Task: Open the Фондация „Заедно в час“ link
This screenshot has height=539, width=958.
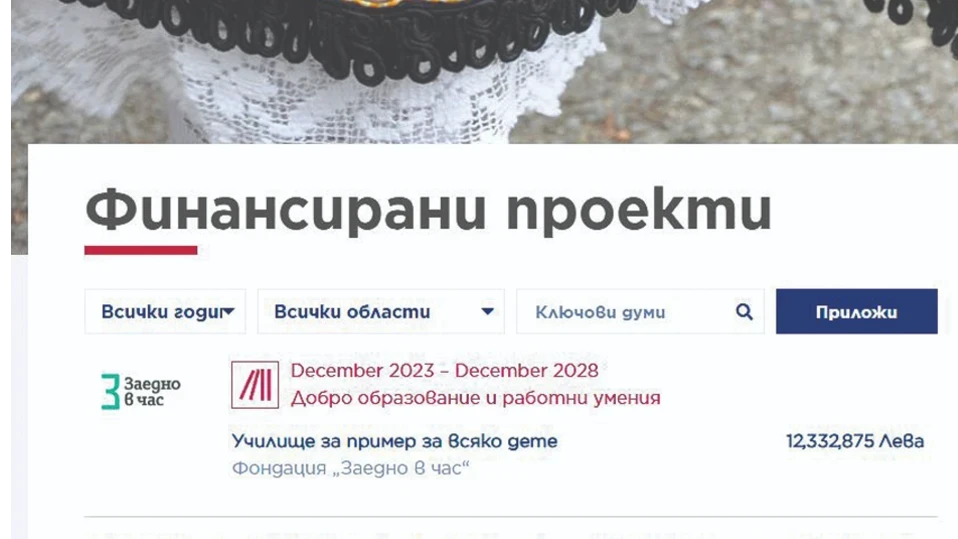Action: coord(351,468)
